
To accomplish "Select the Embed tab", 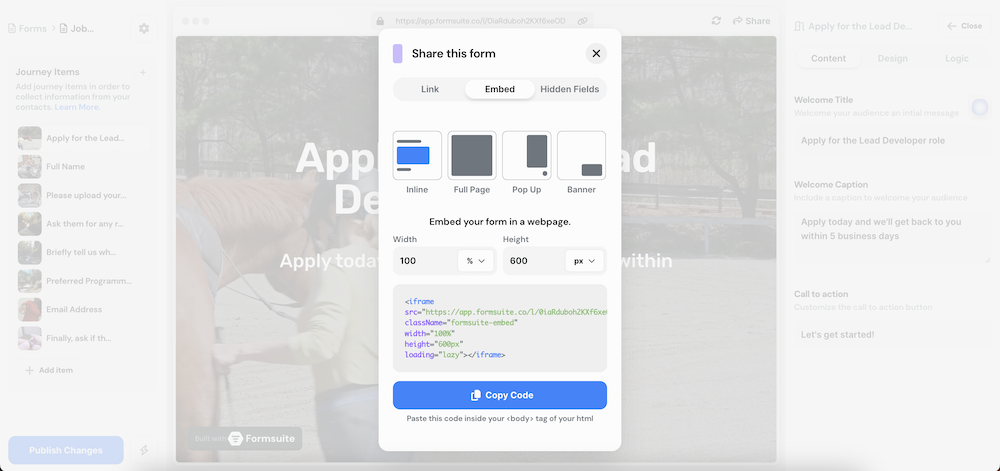I will (x=500, y=89).
